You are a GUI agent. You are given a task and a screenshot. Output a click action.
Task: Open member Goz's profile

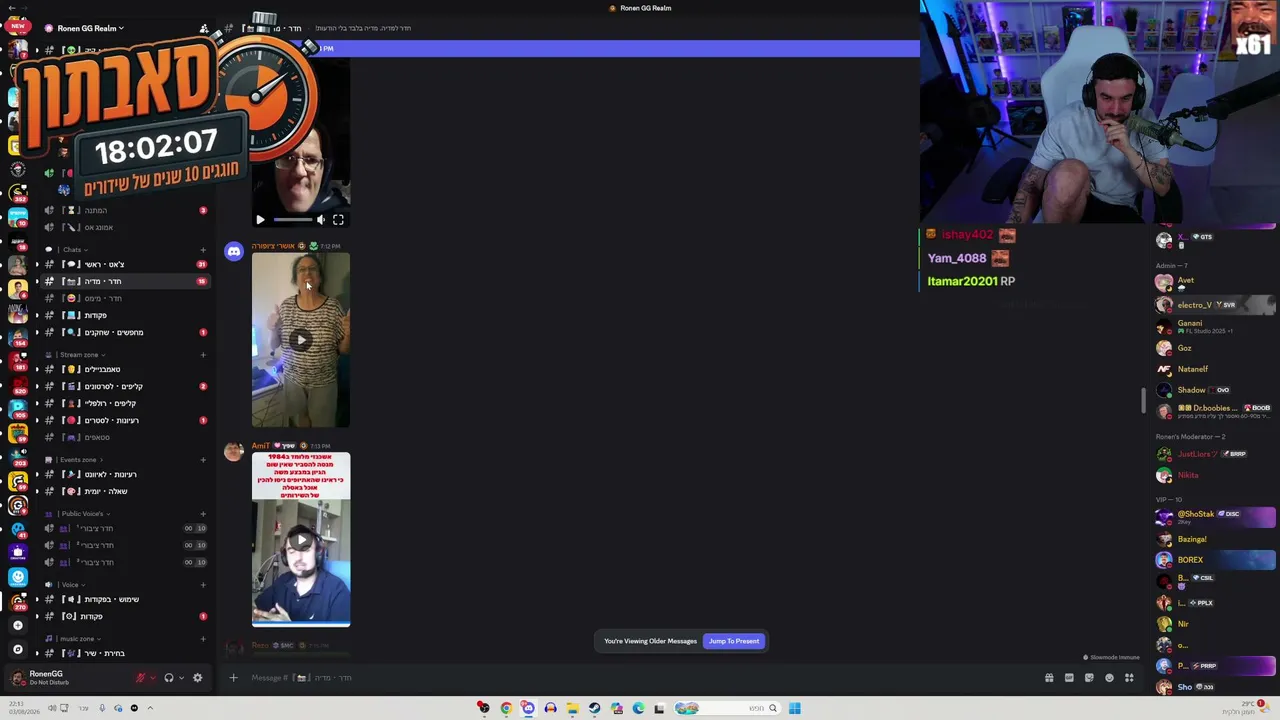1215,348
